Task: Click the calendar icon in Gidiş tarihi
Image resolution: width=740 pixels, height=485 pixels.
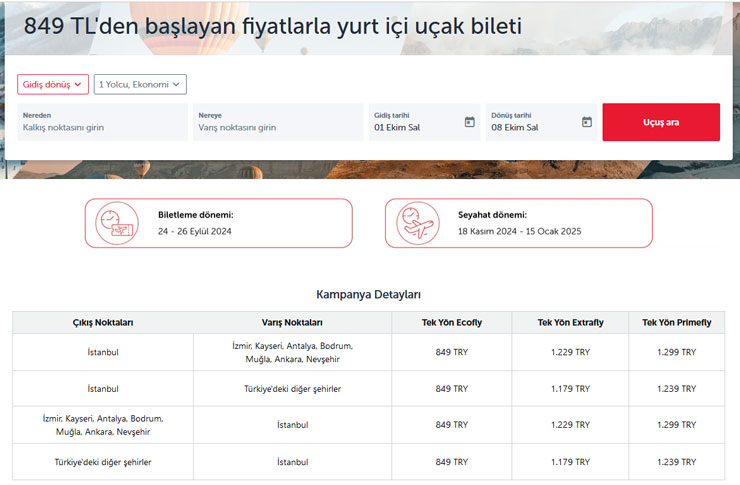Action: tap(470, 122)
